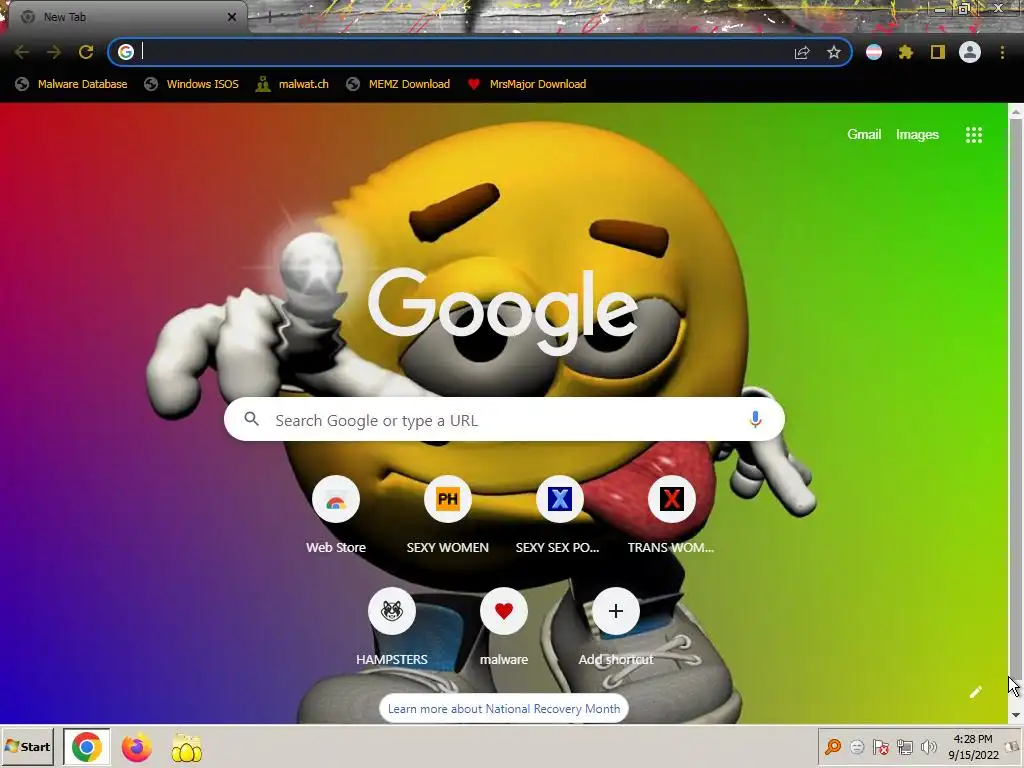Reload the page with the refresh icon
Image resolution: width=1024 pixels, height=768 pixels.
point(86,52)
